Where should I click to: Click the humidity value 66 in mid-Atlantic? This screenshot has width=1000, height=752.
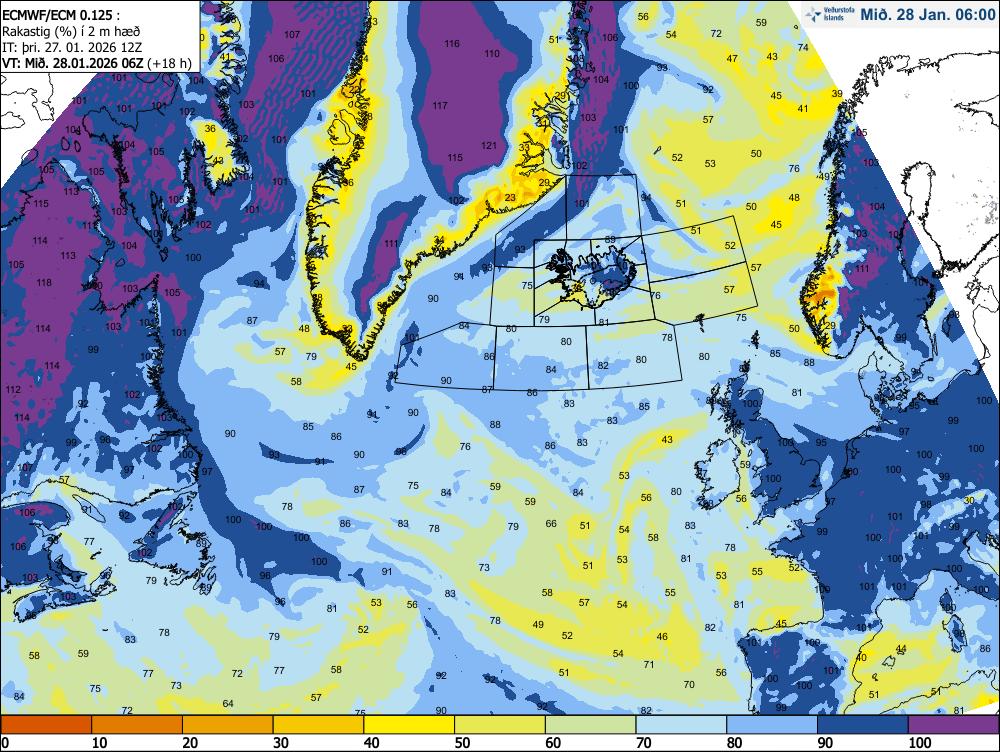click(x=551, y=524)
